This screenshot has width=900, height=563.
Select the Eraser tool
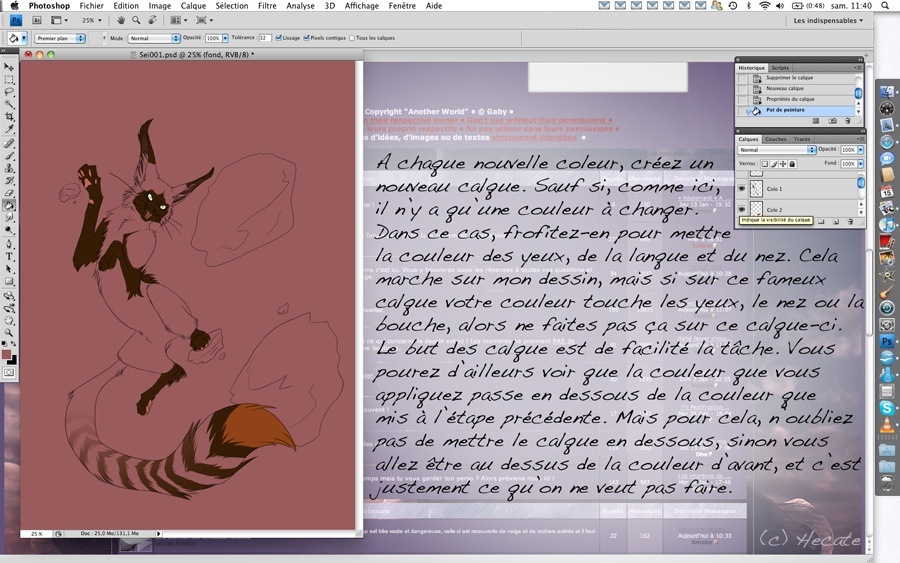coord(9,193)
